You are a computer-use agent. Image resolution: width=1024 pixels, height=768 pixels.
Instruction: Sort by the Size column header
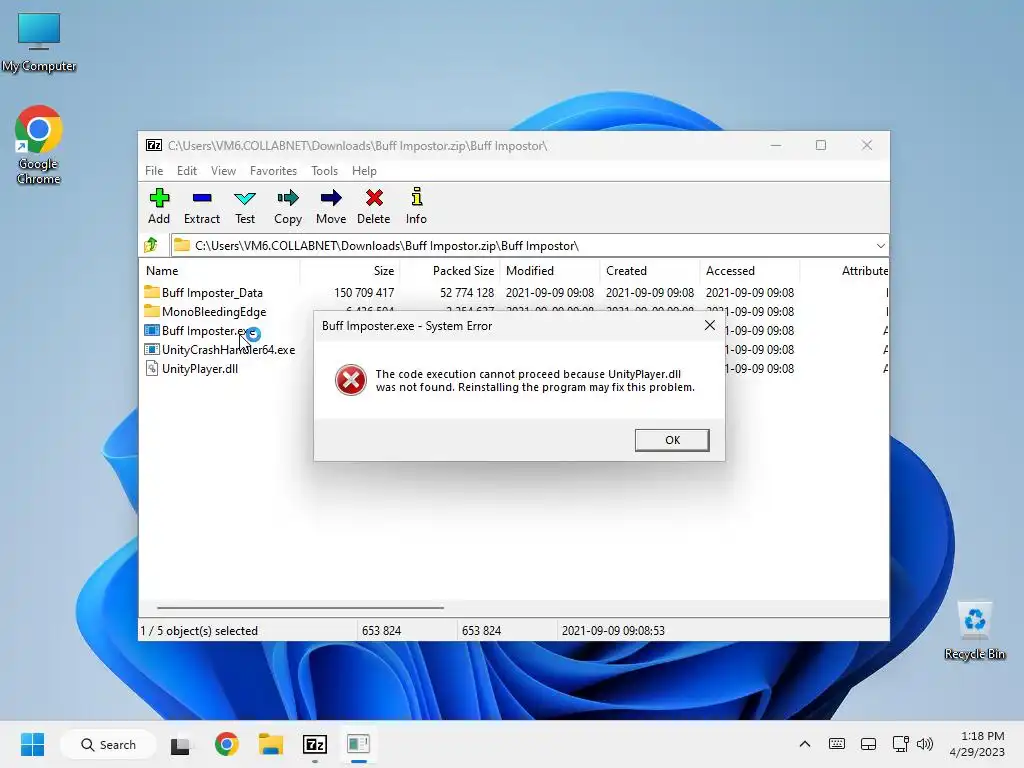click(350, 270)
